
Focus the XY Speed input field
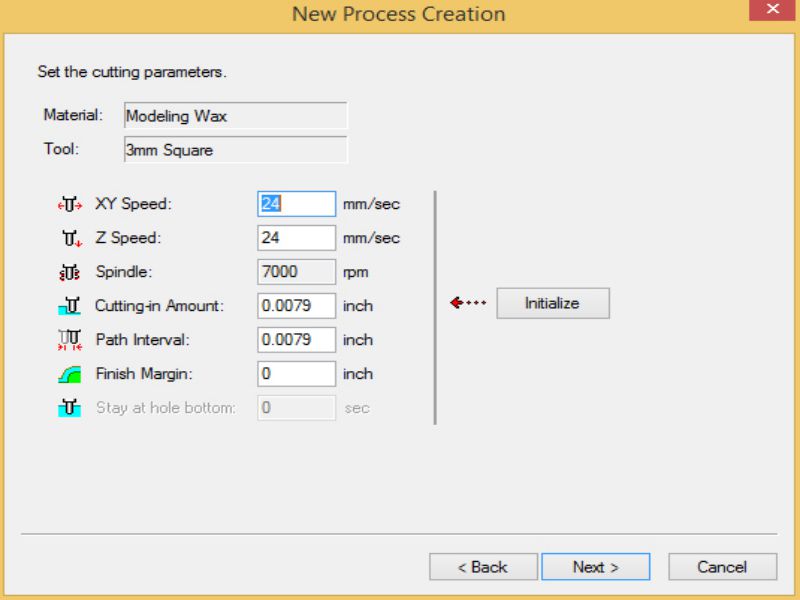(297, 204)
